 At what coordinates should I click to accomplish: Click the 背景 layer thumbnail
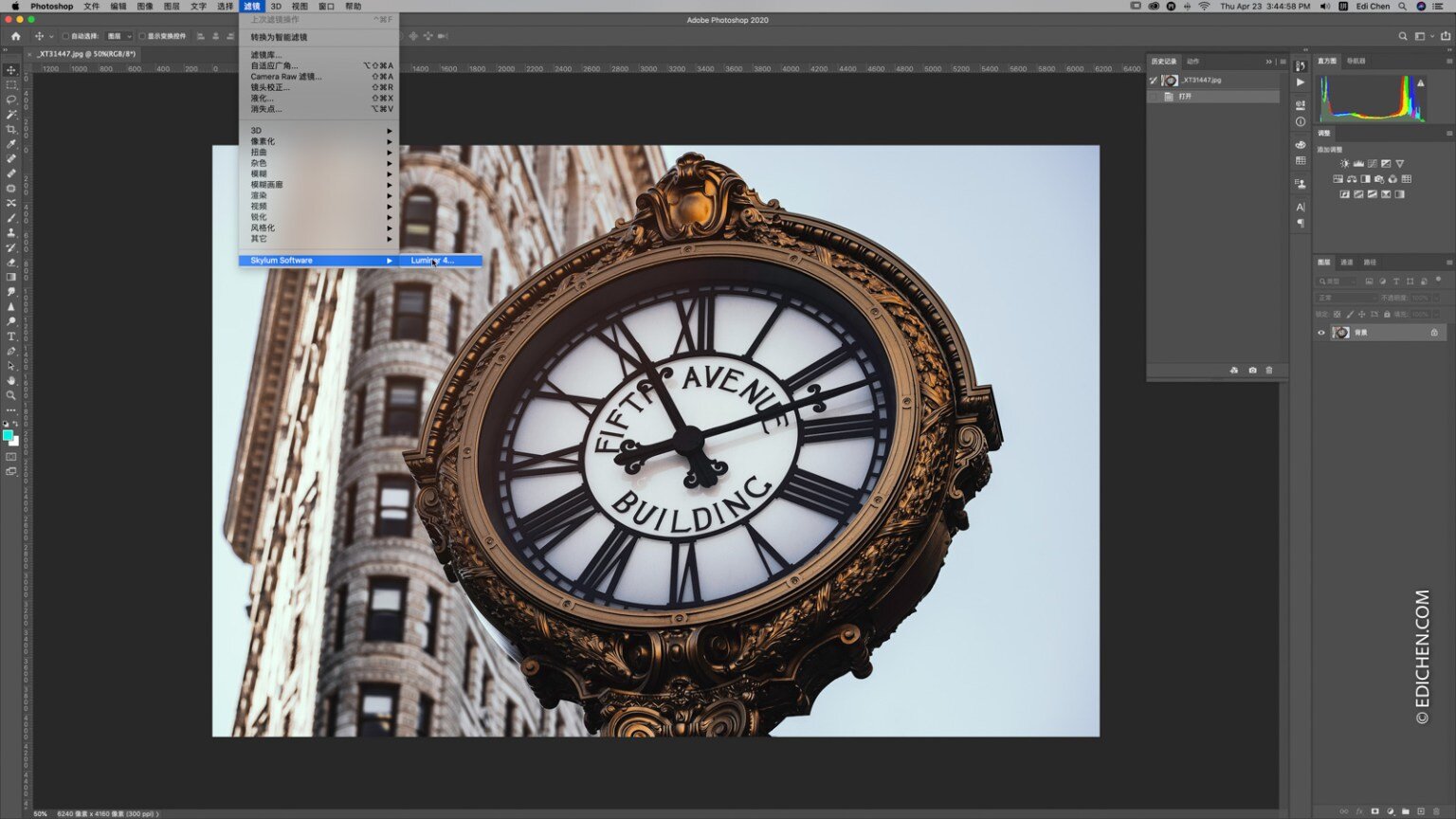pos(1340,333)
